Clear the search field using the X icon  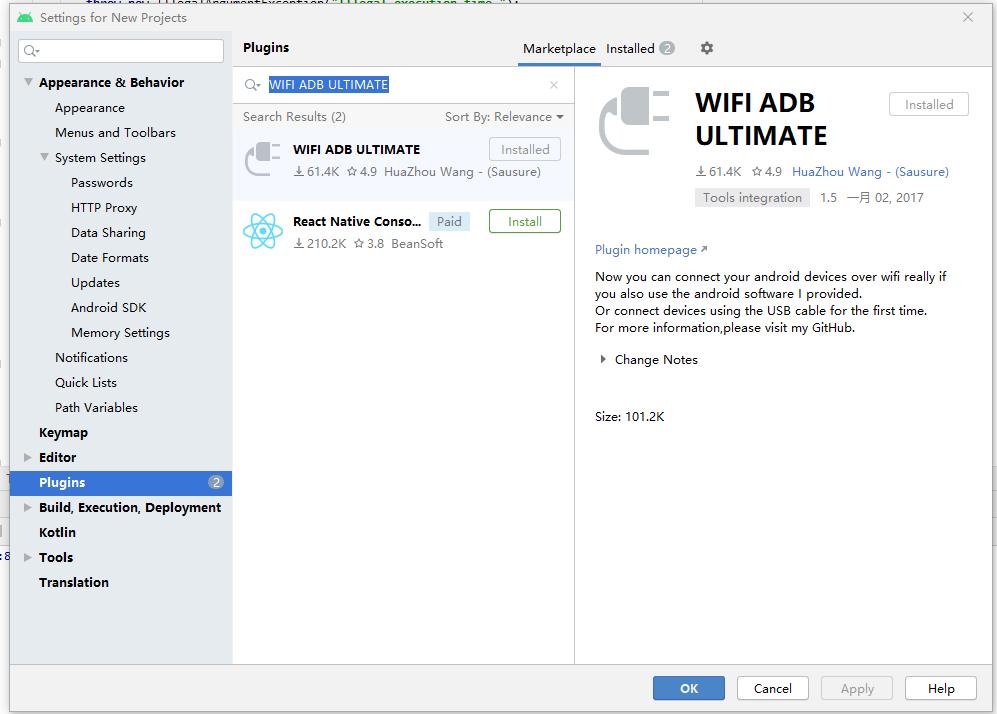[554, 85]
